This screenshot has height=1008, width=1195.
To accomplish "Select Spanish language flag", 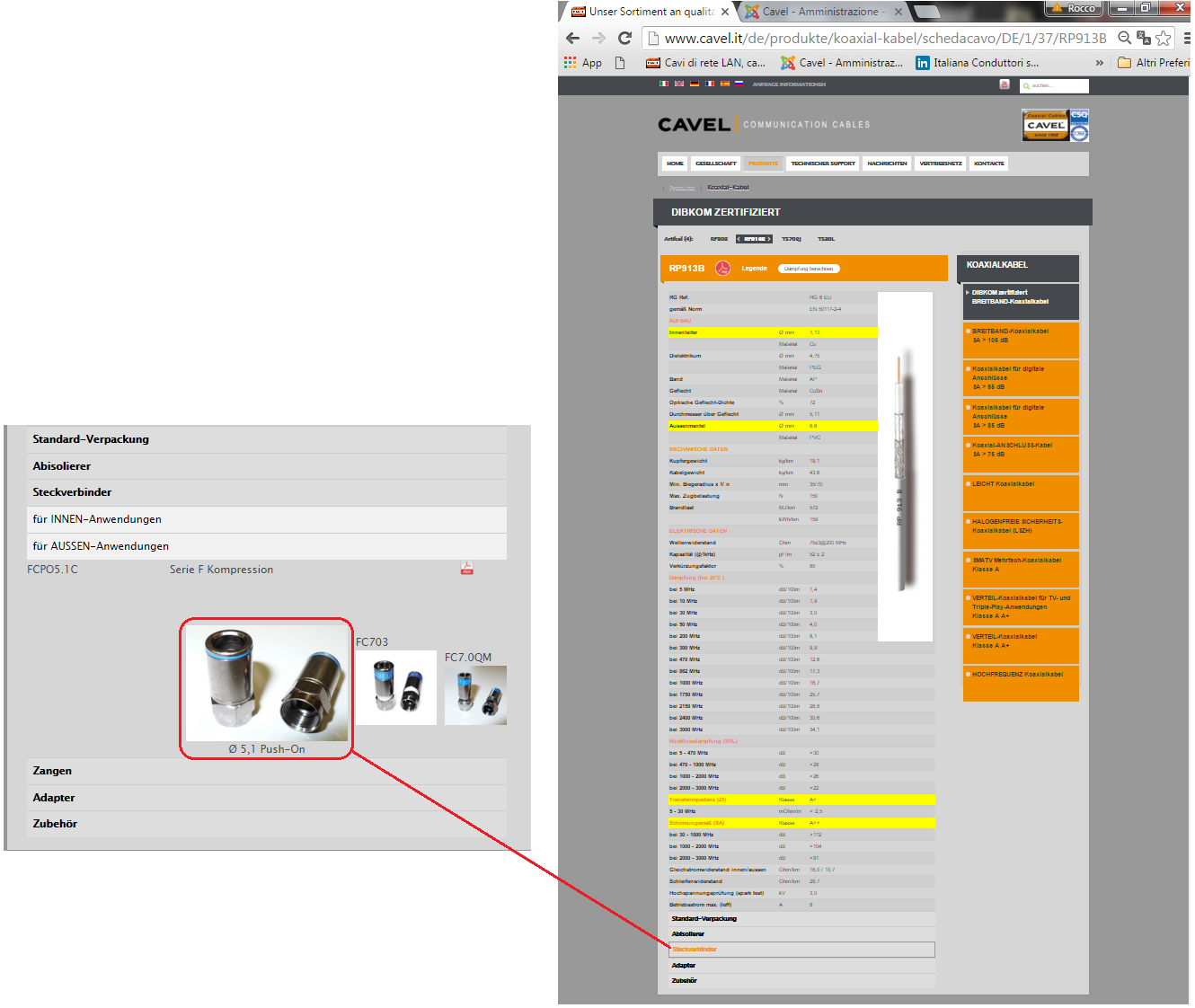I will coord(724,84).
